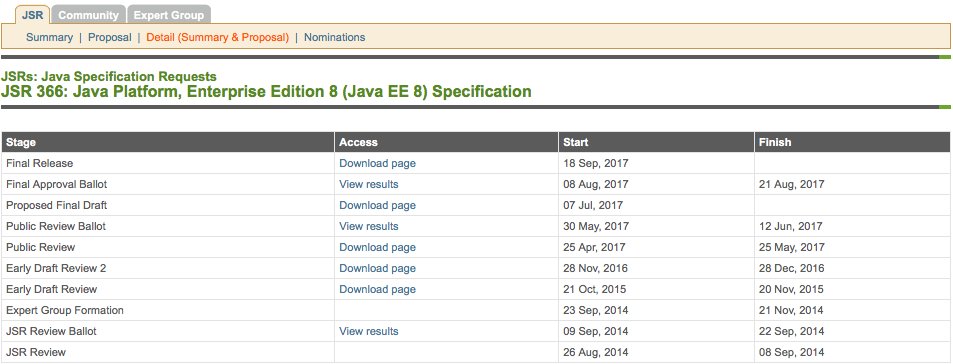View results of Final Approval Ballot
Viewport: 953px width, 364px height.
pyautogui.click(x=369, y=184)
